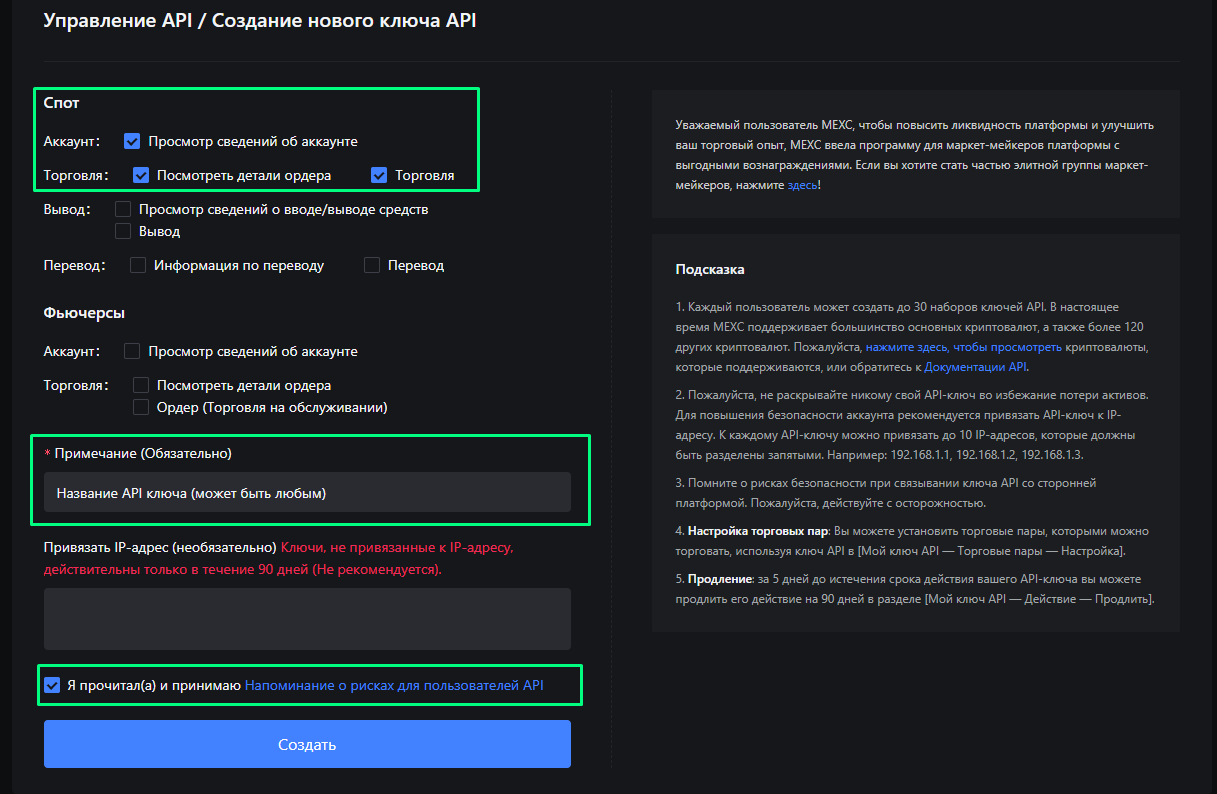Screen dimensions: 1217x794
Task: Check Futures 'Просмотр сведений об аккаунте' checkbox
Action: pyautogui.click(x=132, y=351)
